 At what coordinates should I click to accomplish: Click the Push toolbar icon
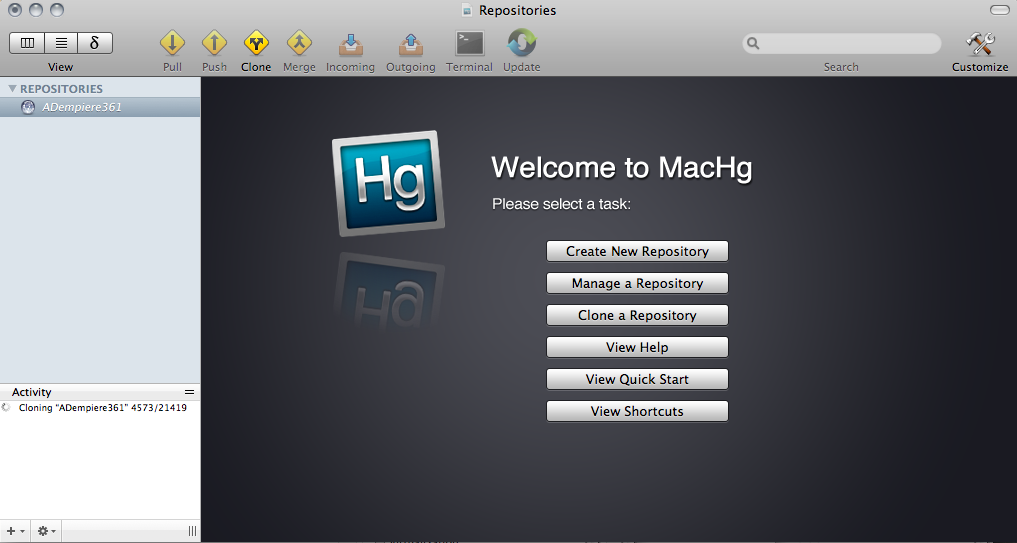214,43
